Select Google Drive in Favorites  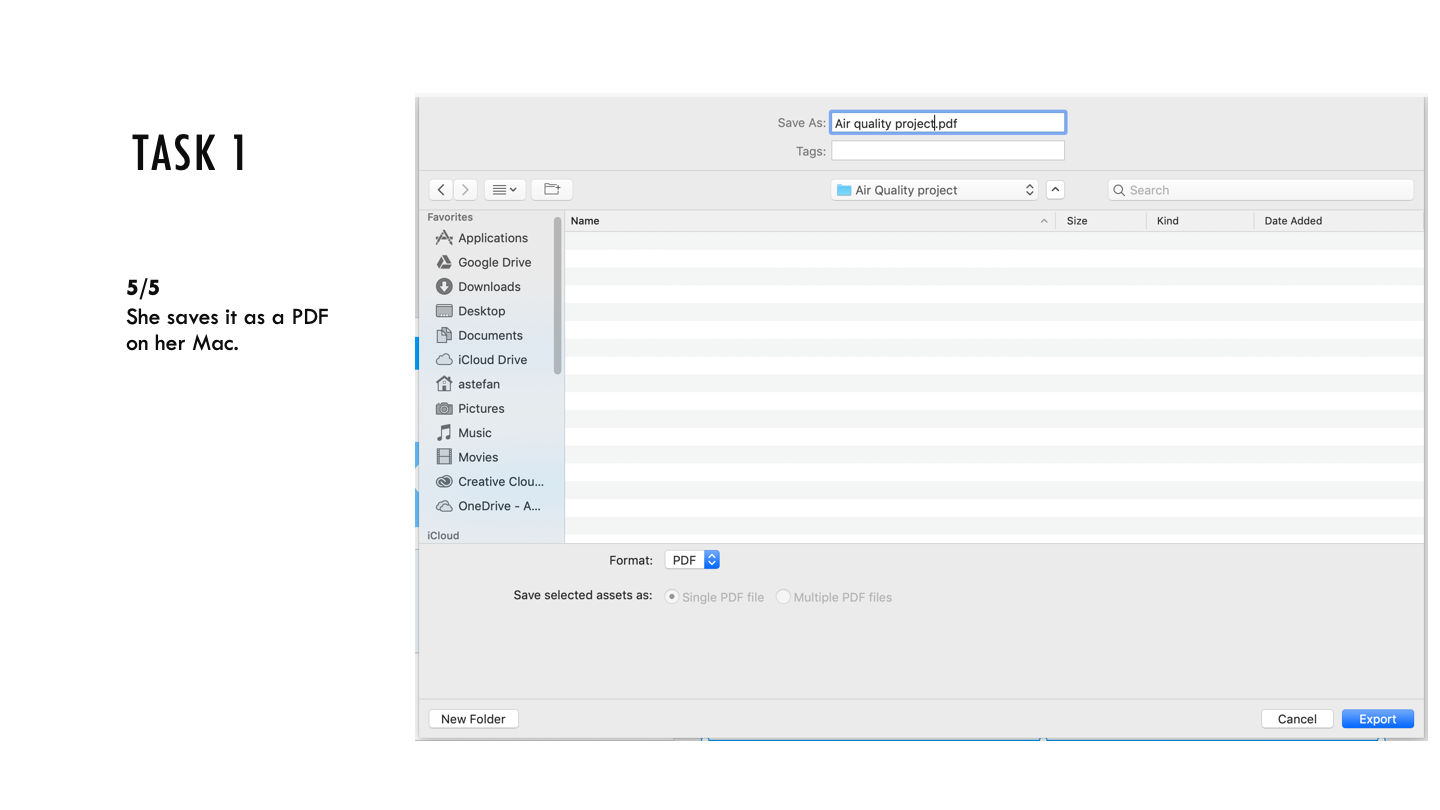click(494, 262)
